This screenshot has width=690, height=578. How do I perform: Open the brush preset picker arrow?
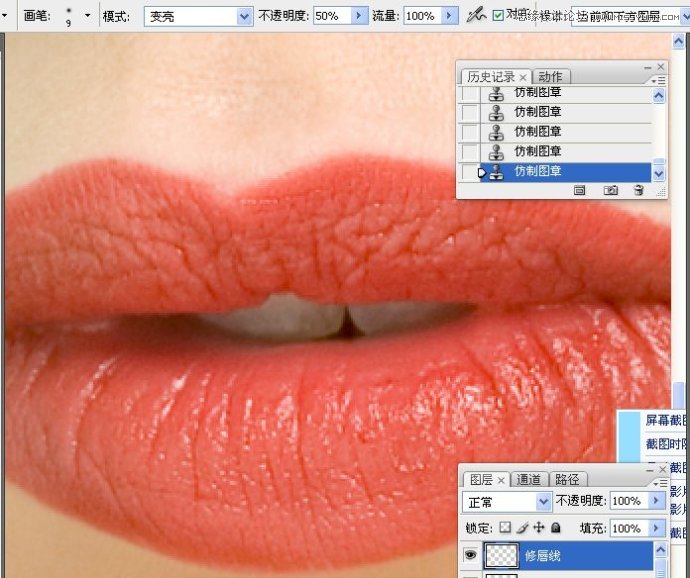coord(88,15)
